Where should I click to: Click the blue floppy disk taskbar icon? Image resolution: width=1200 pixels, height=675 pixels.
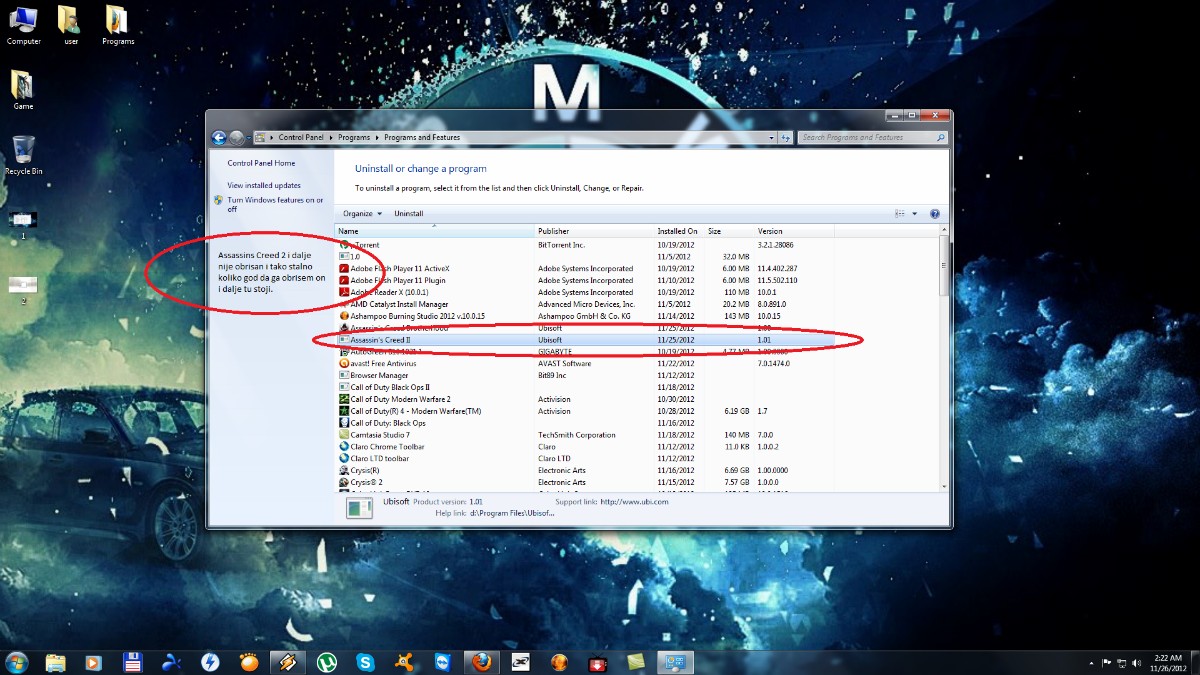click(x=131, y=662)
